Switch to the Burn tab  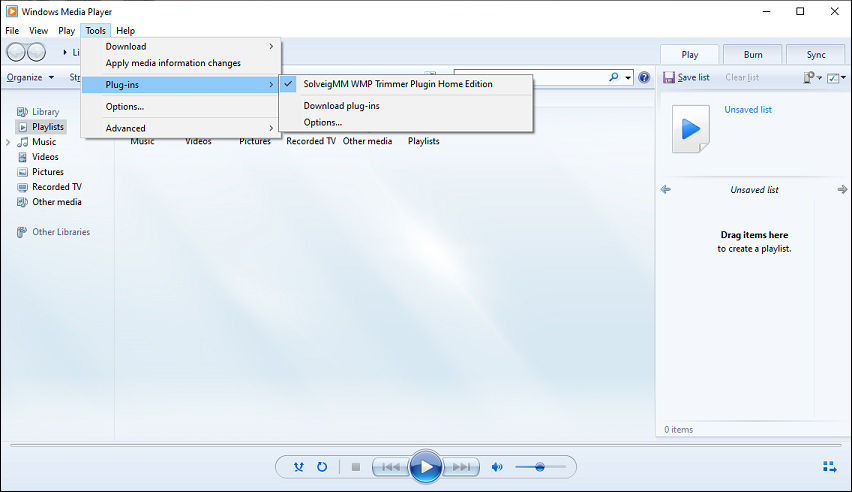click(x=753, y=54)
